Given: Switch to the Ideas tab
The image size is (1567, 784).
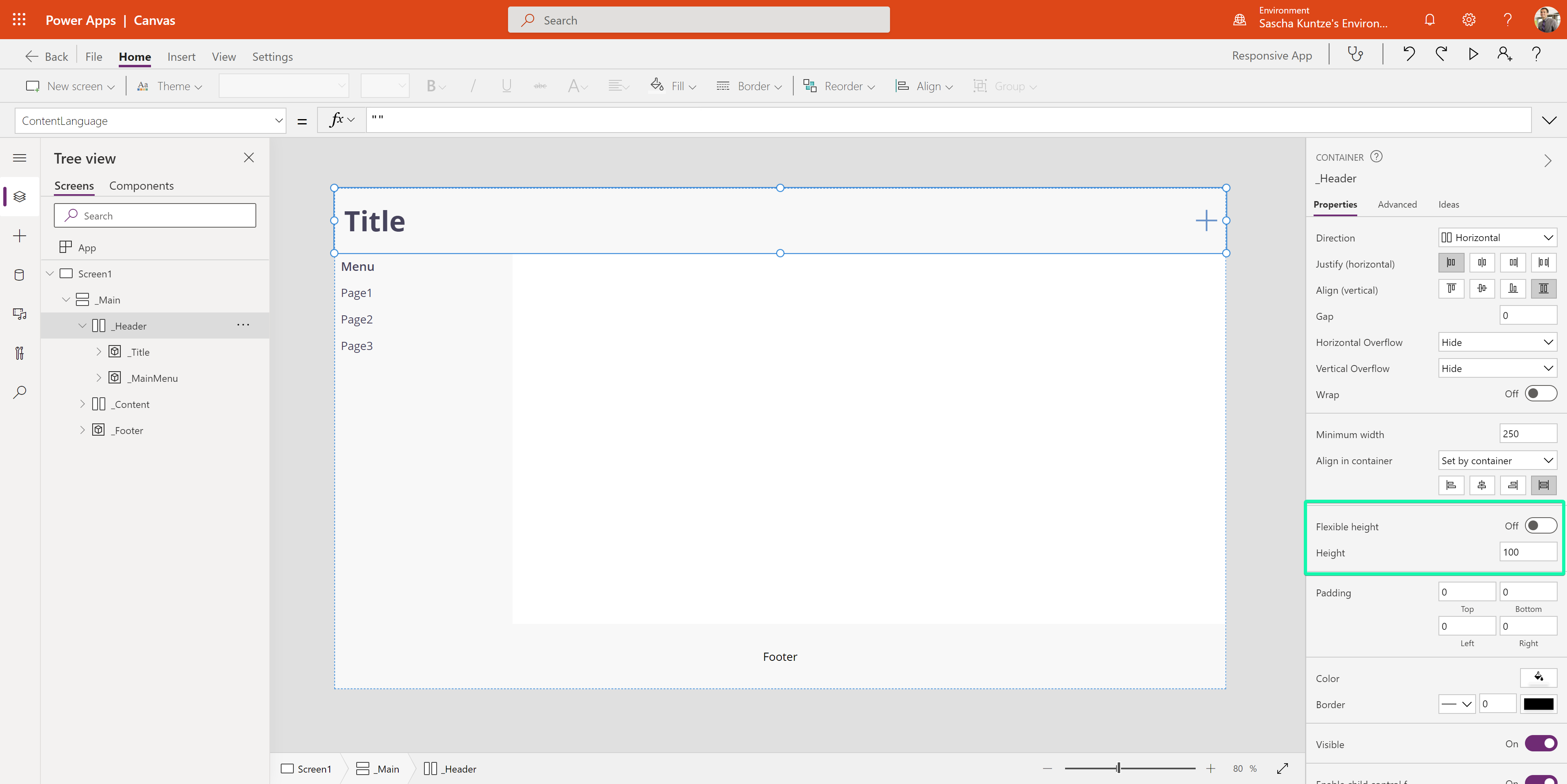Looking at the screenshot, I should pyautogui.click(x=1449, y=204).
